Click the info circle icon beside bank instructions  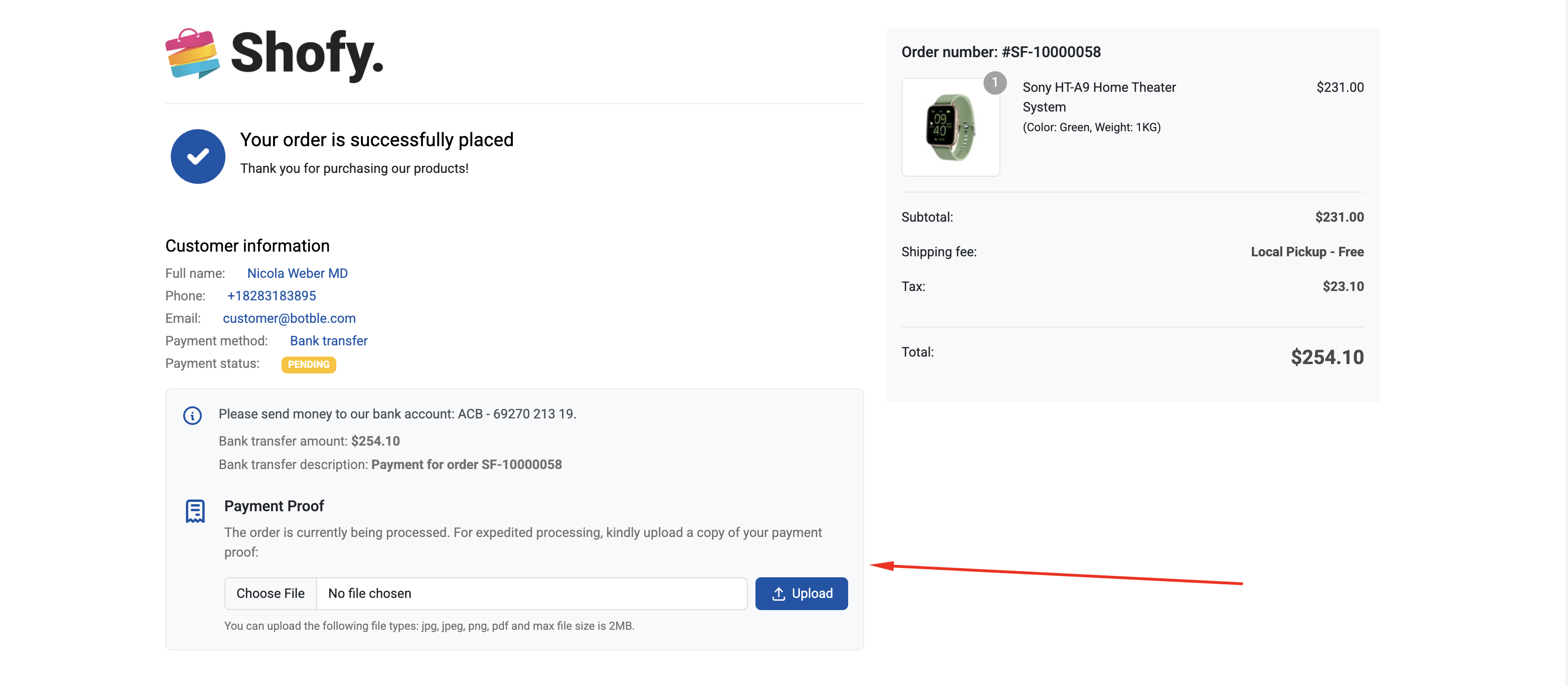[192, 416]
